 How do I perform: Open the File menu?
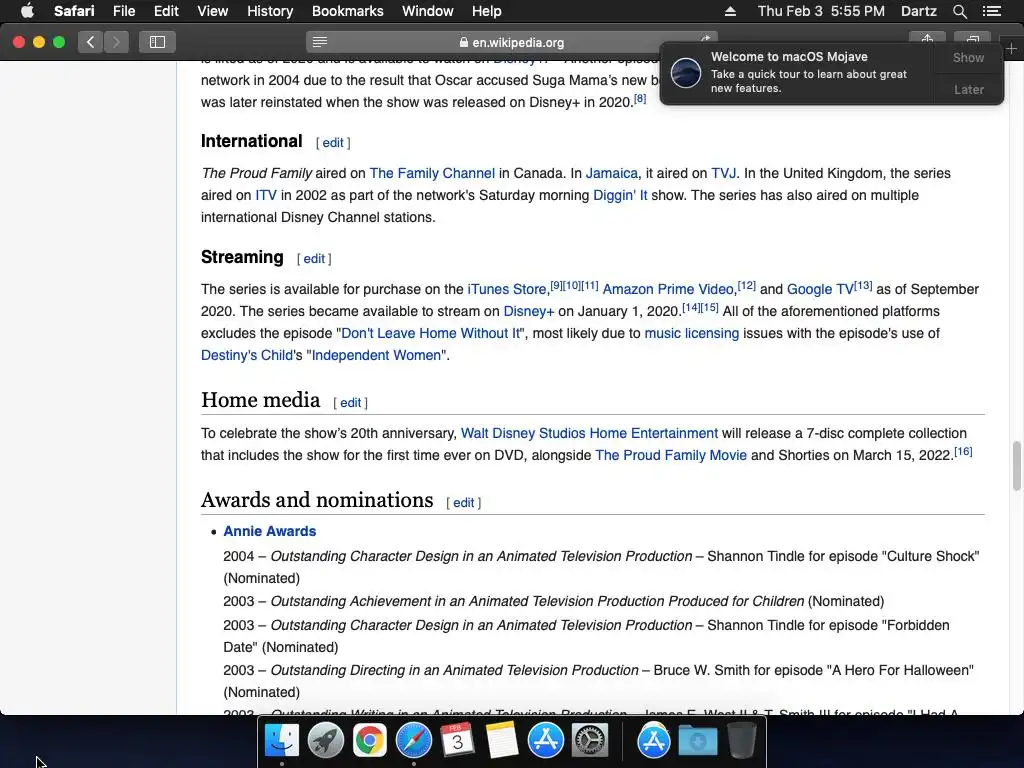coord(123,11)
